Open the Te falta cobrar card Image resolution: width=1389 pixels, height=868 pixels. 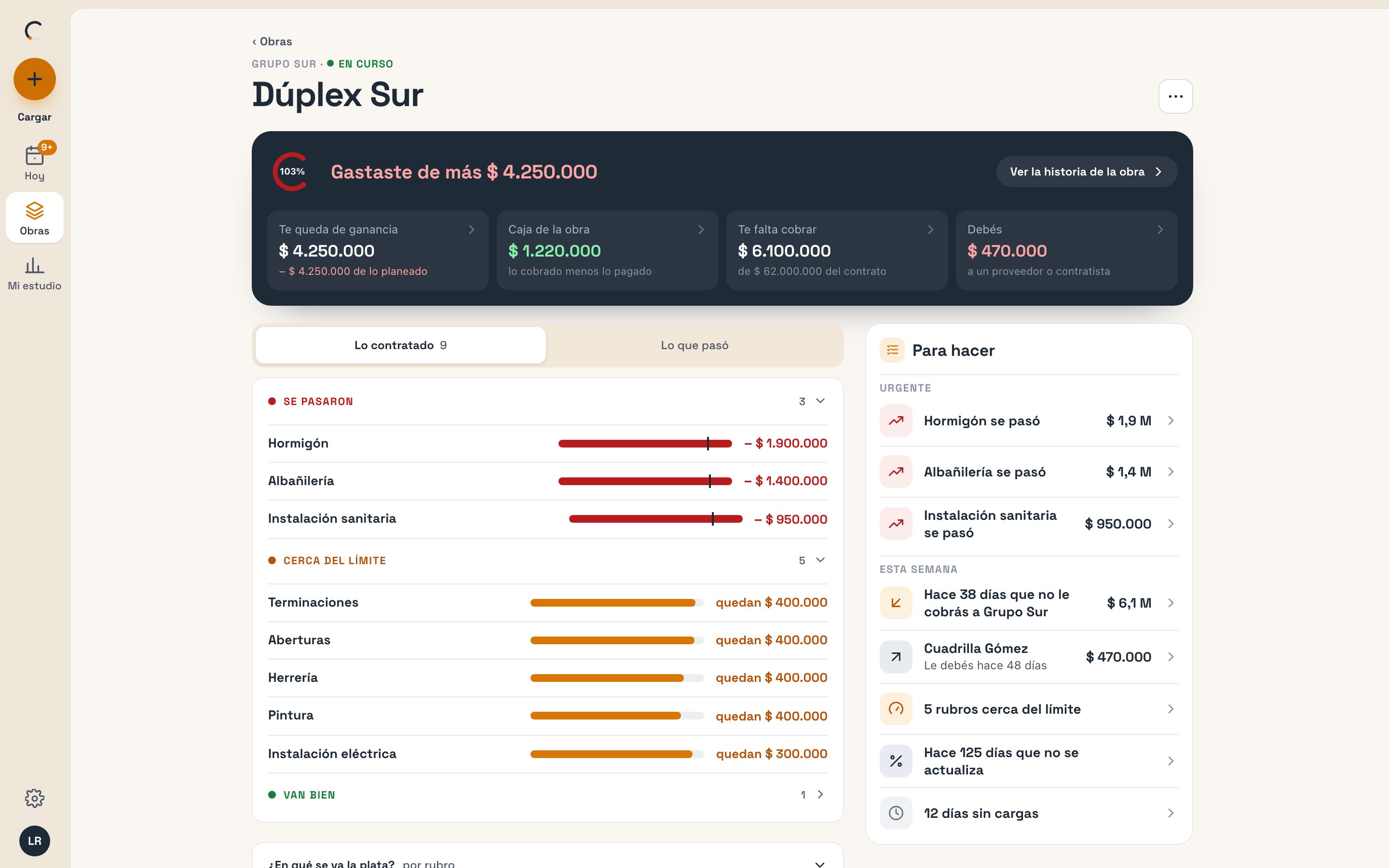pos(837,250)
